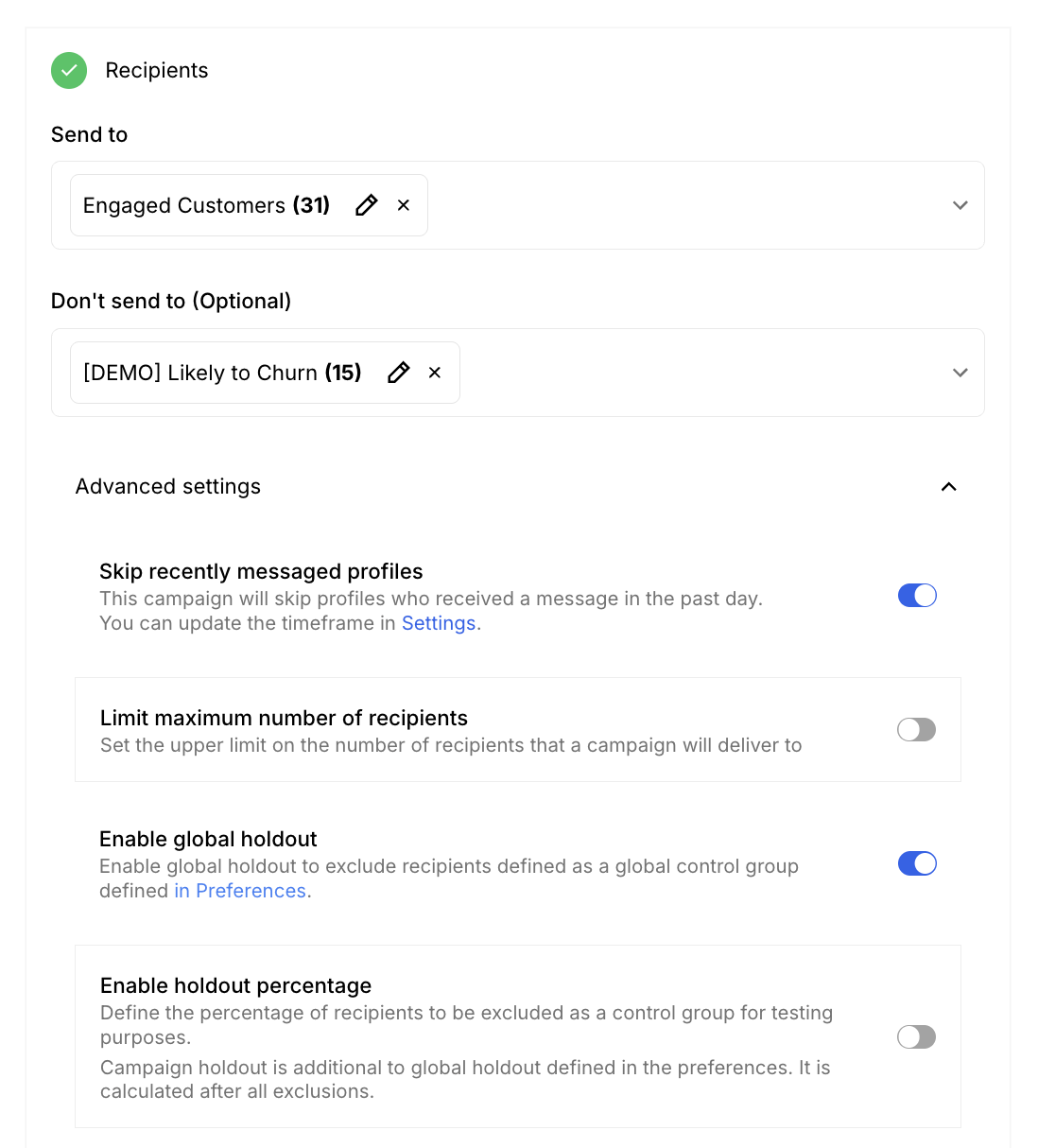This screenshot has height=1148, width=1038.
Task: Edit the Engaged Customers segment
Action: 367,205
